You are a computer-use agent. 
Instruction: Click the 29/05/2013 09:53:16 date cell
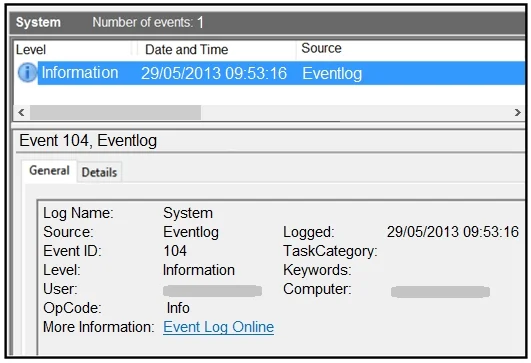pos(214,73)
